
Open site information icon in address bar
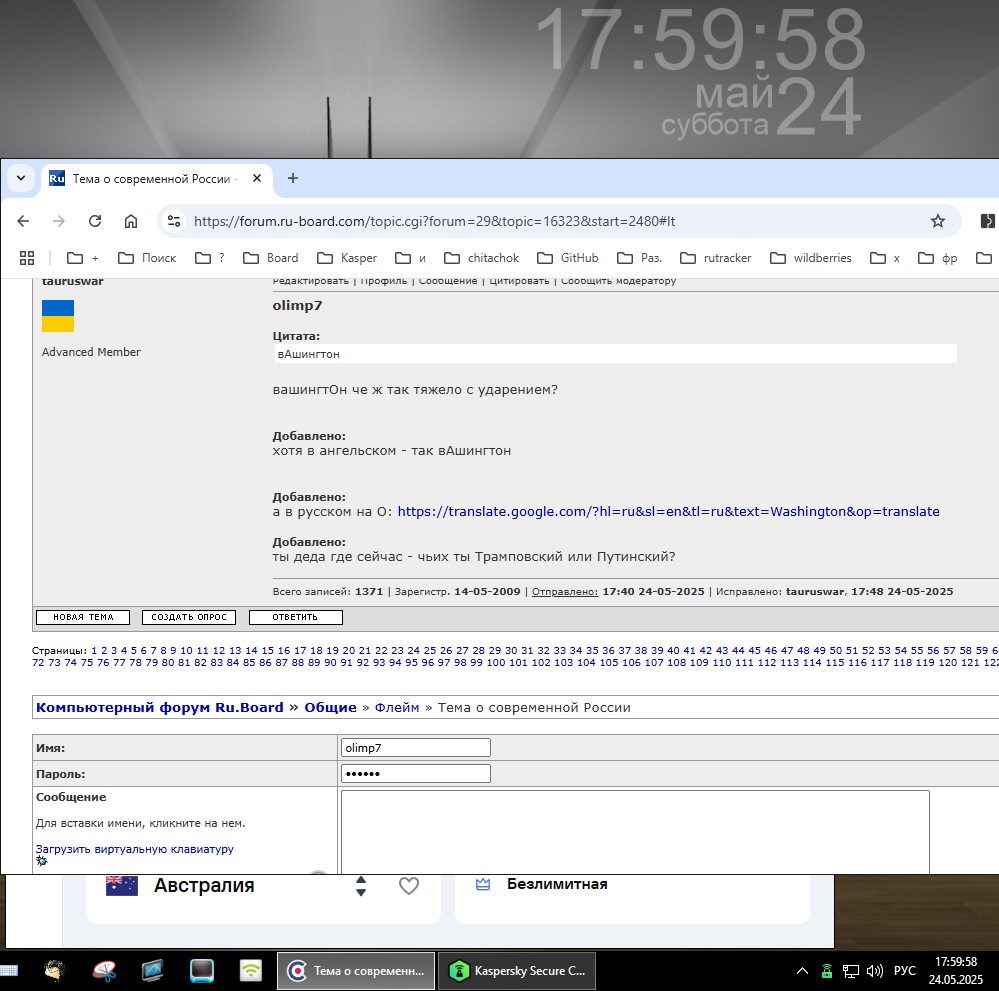(x=174, y=221)
